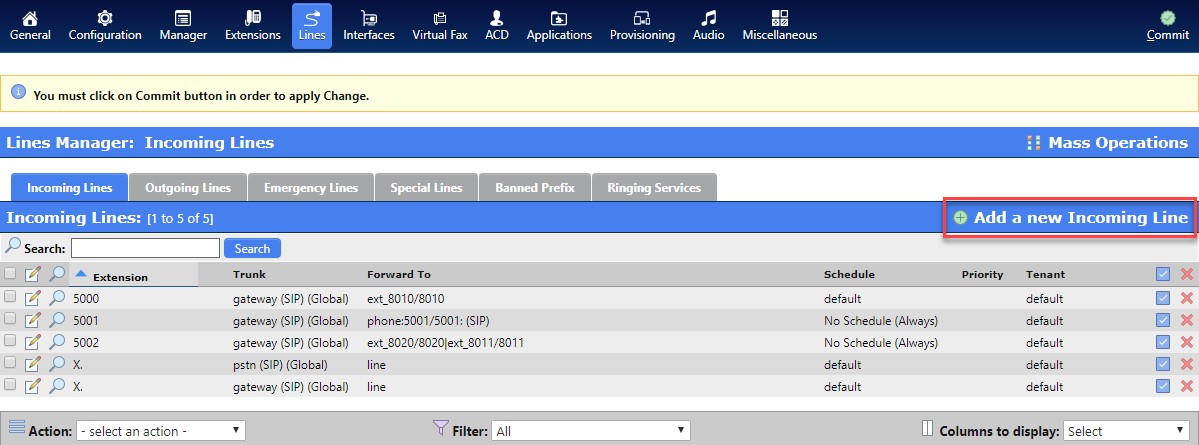1199x445 pixels.
Task: Click the Audio music note icon
Action: click(708, 18)
